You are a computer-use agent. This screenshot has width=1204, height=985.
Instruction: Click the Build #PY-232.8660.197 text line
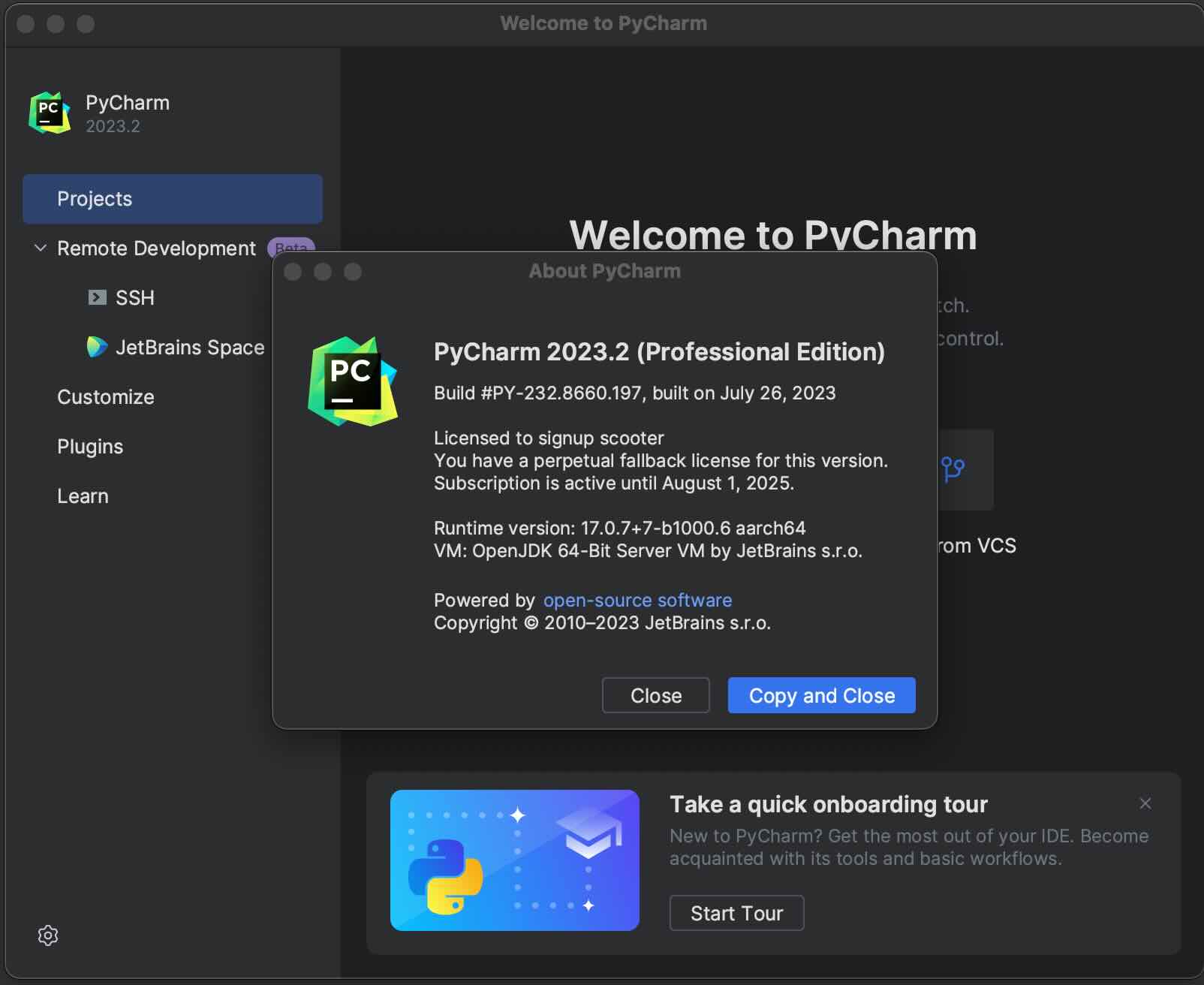pyautogui.click(x=634, y=393)
